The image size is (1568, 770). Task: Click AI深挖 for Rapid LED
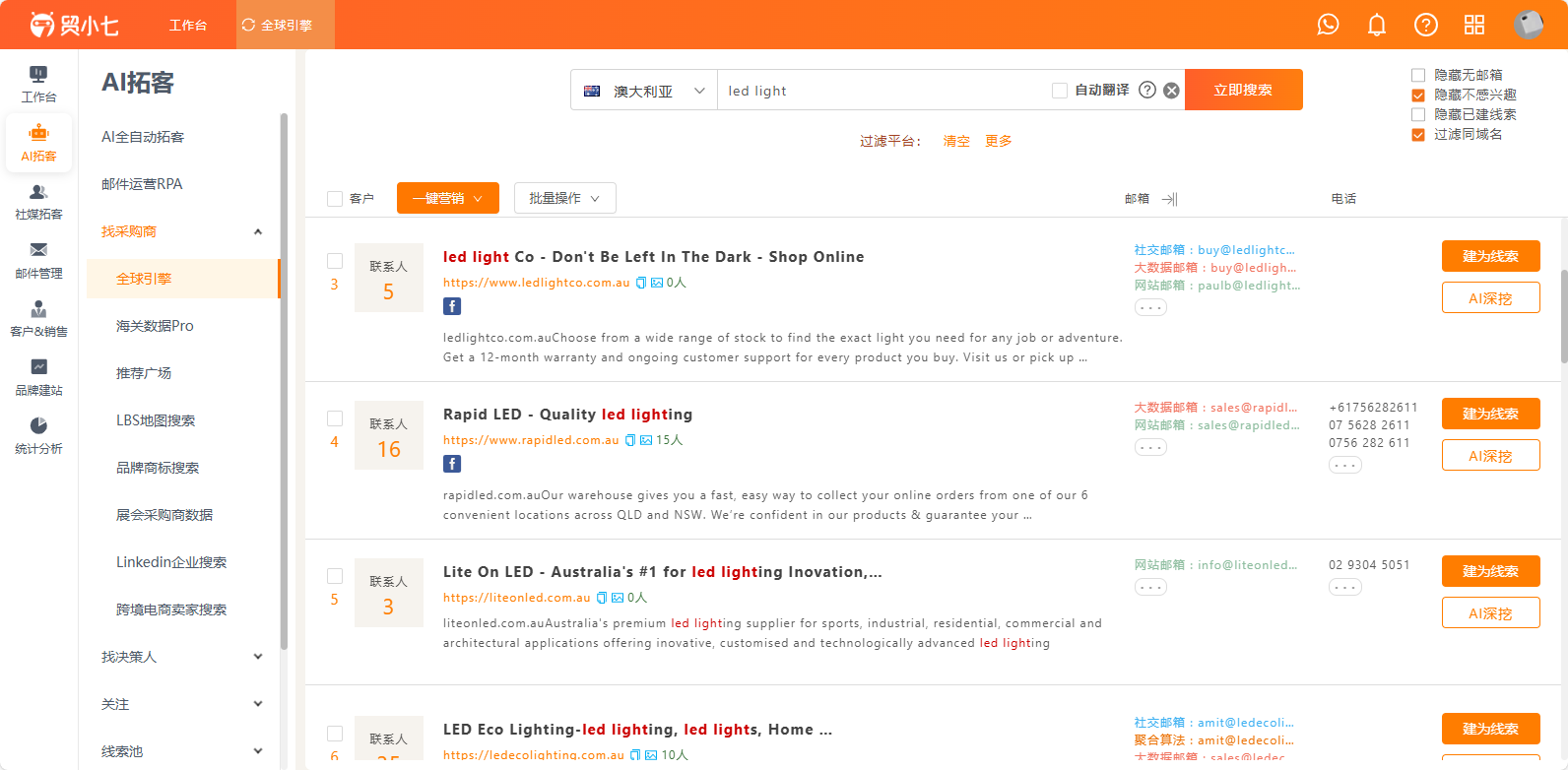click(1491, 455)
